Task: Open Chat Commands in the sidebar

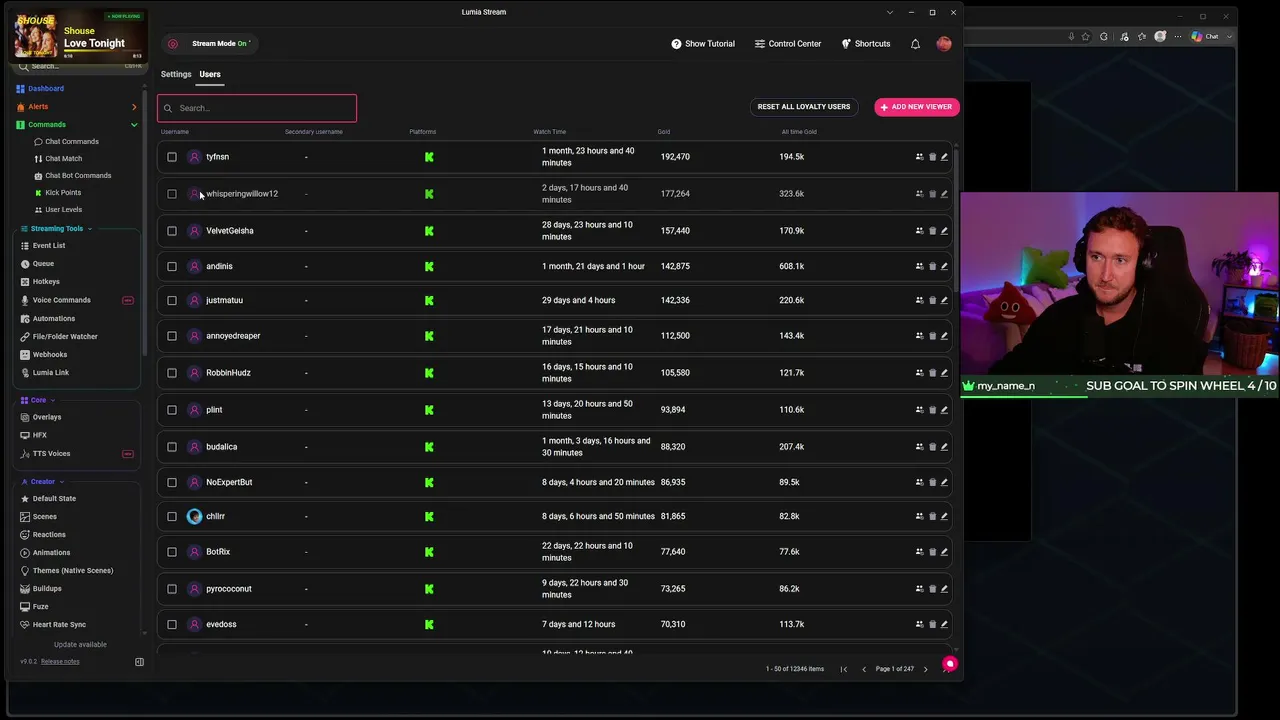Action: pos(66,142)
